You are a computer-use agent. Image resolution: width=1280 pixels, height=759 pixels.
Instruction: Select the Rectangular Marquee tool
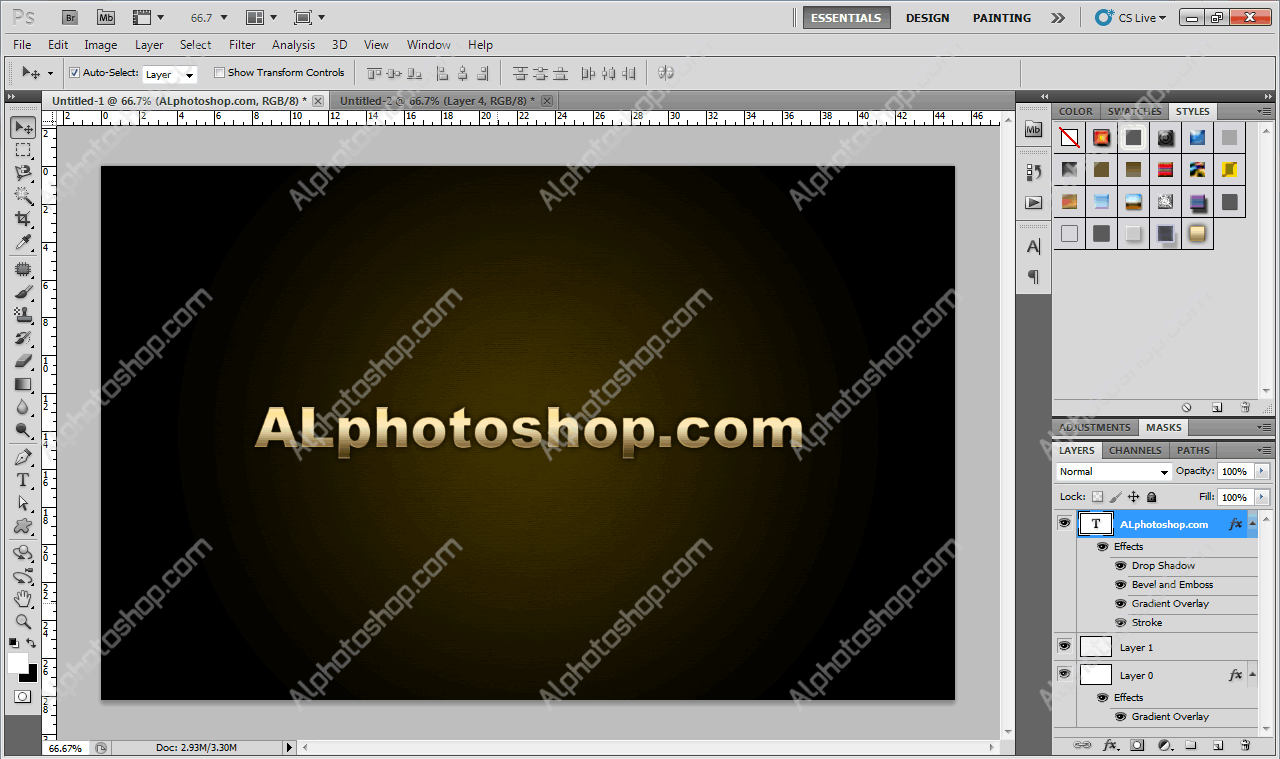click(23, 150)
